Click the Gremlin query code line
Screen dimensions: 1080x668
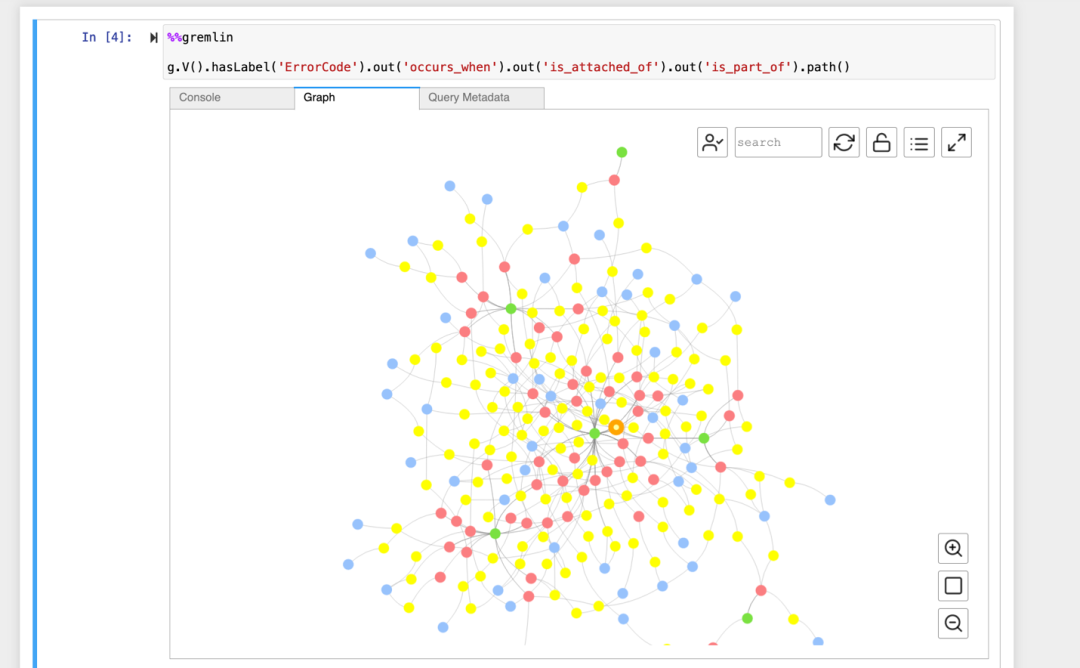(508, 67)
